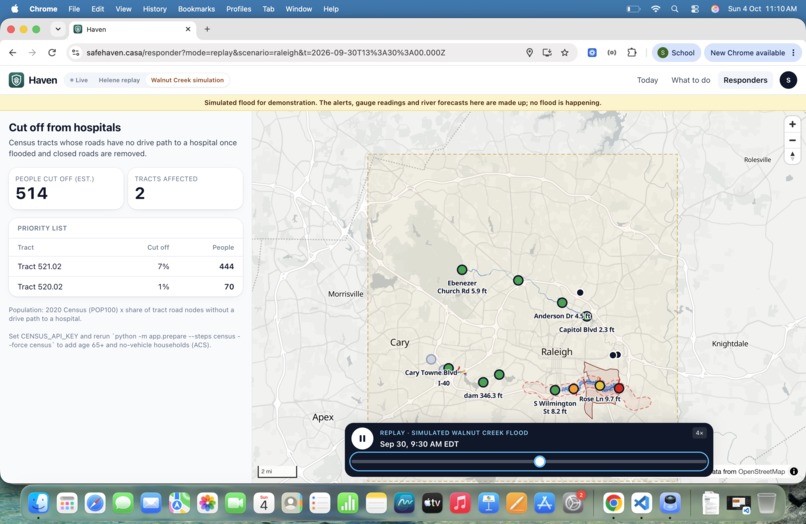Click the Tracts Affected 2 card
The image size is (806, 524).
[185, 188]
